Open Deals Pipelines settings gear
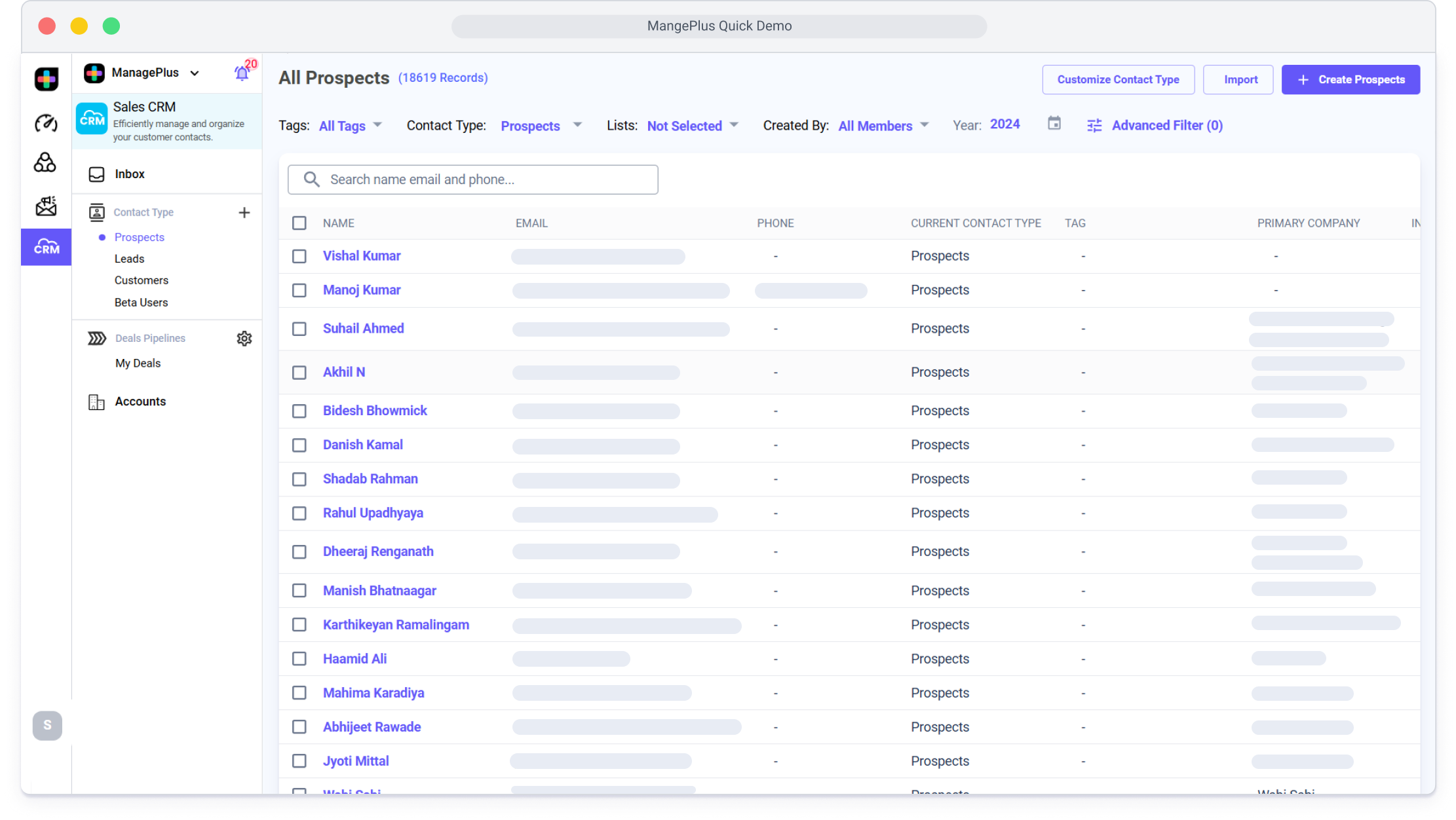Image resolution: width=1456 pixels, height=820 pixels. (244, 339)
